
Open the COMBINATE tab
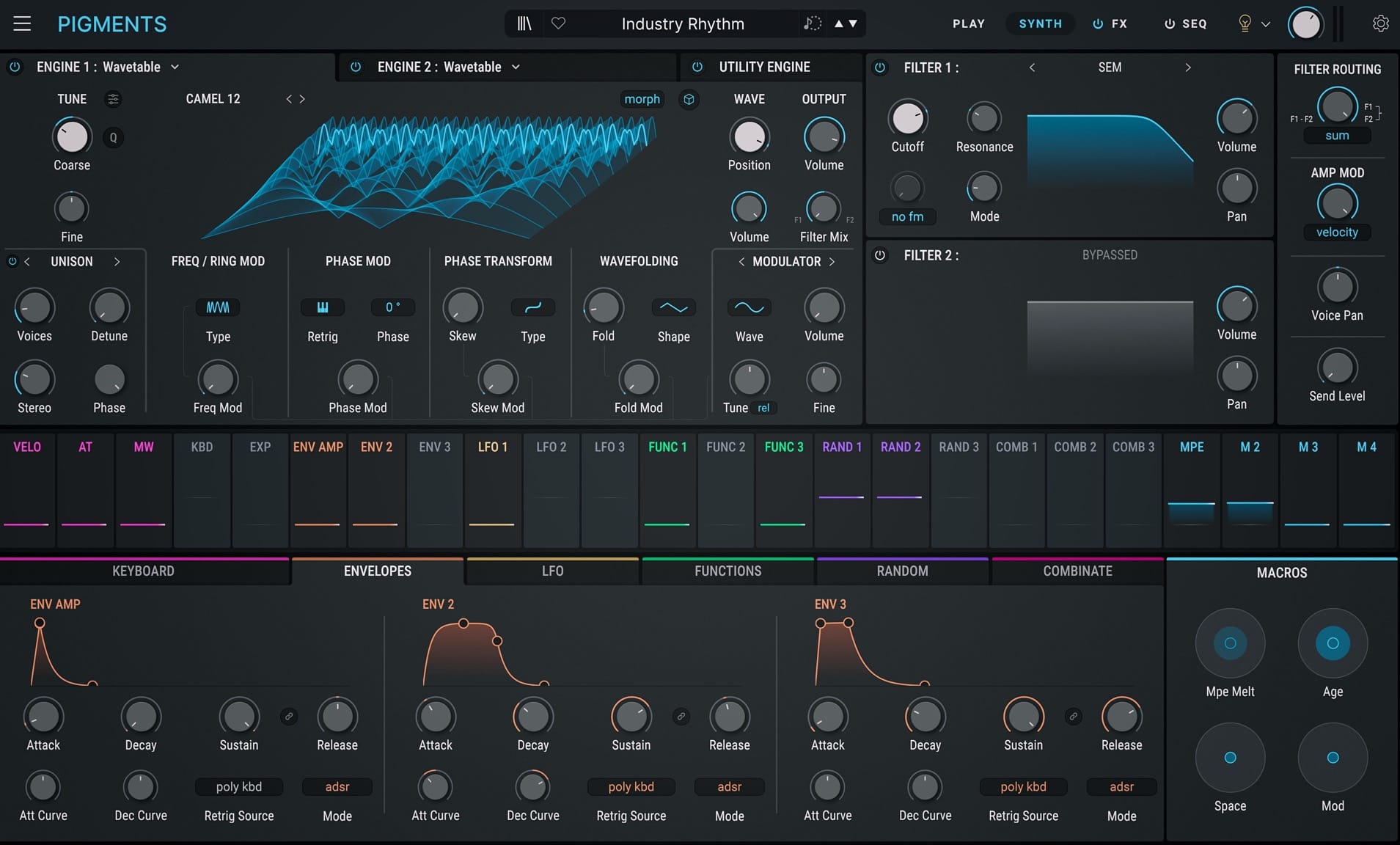(x=1078, y=571)
